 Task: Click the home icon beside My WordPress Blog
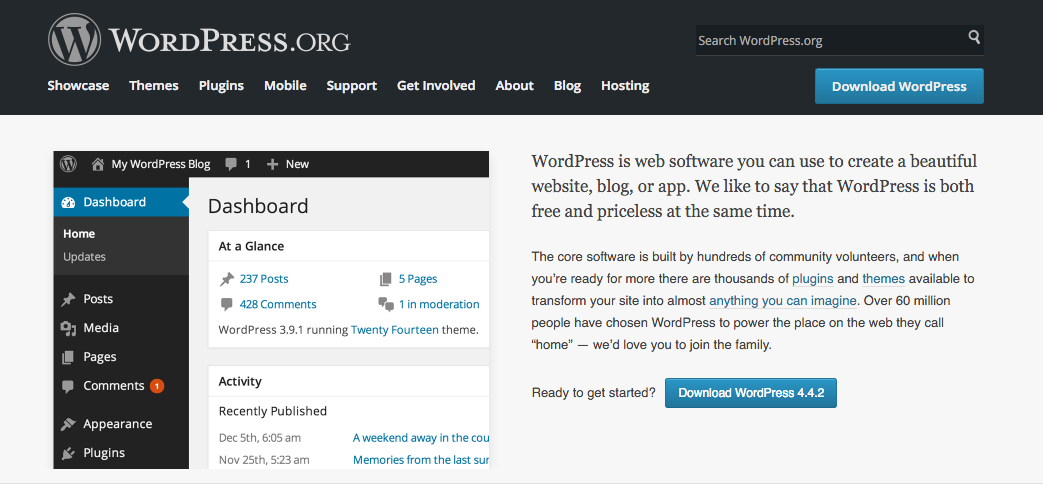tap(98, 164)
